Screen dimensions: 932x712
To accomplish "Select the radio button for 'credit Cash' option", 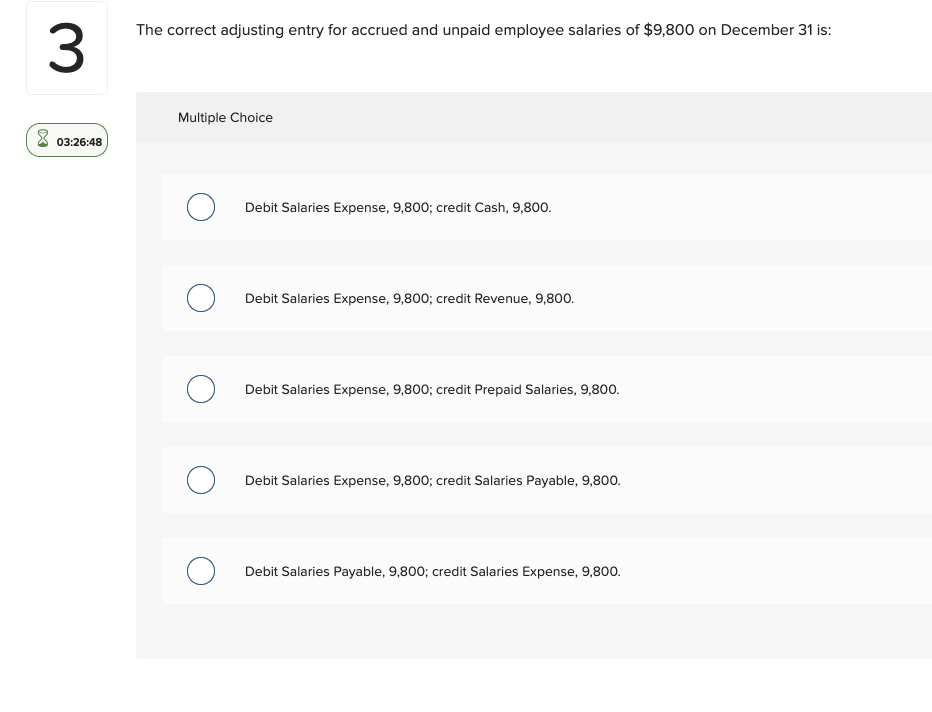I will [x=201, y=207].
